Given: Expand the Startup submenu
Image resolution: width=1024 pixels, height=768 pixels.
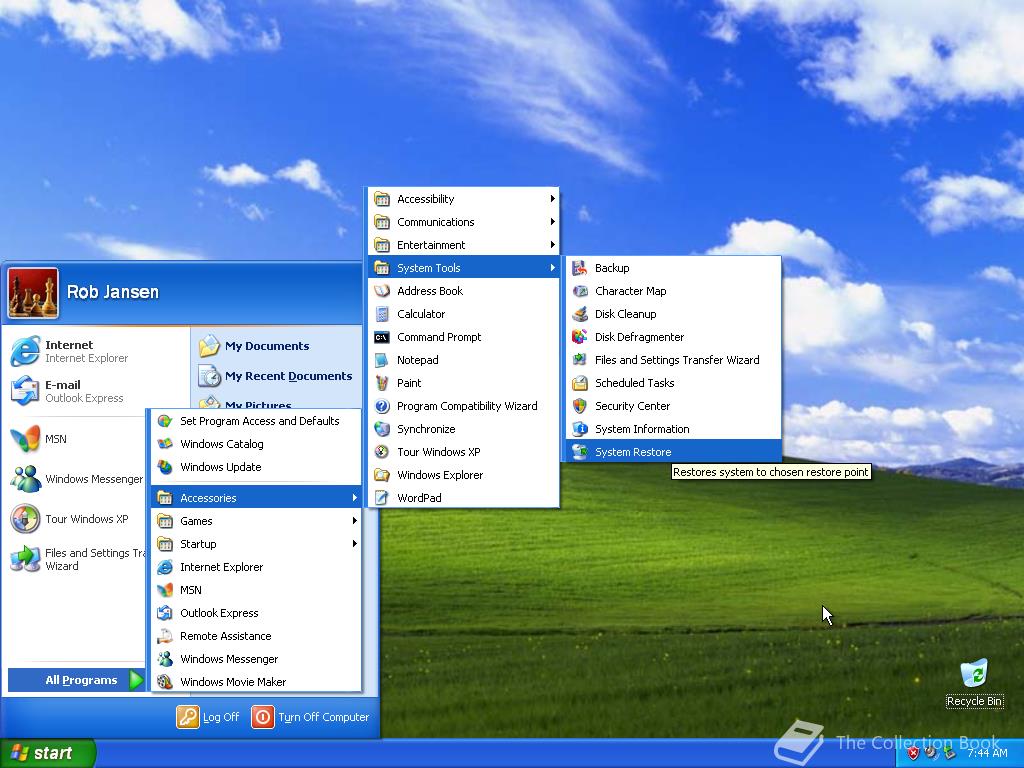Looking at the screenshot, I should coord(256,544).
